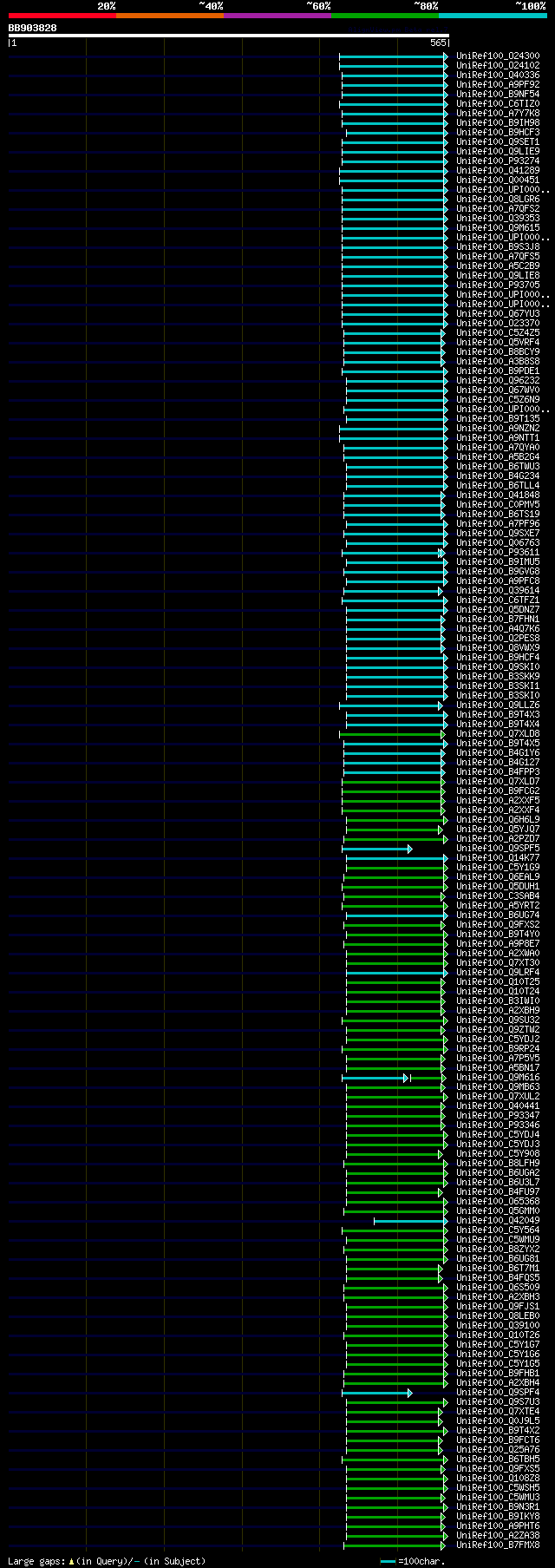555x1568 pixels.
Task: Click the query end position 565
Action: pos(437,43)
